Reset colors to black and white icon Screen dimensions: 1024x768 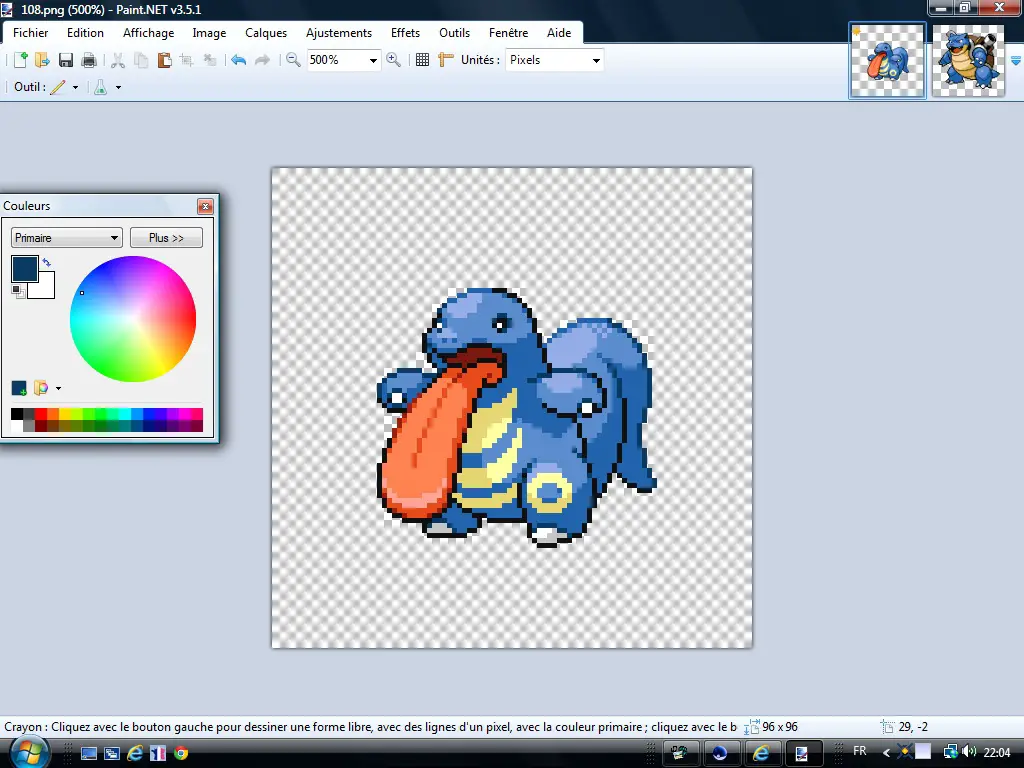18,291
